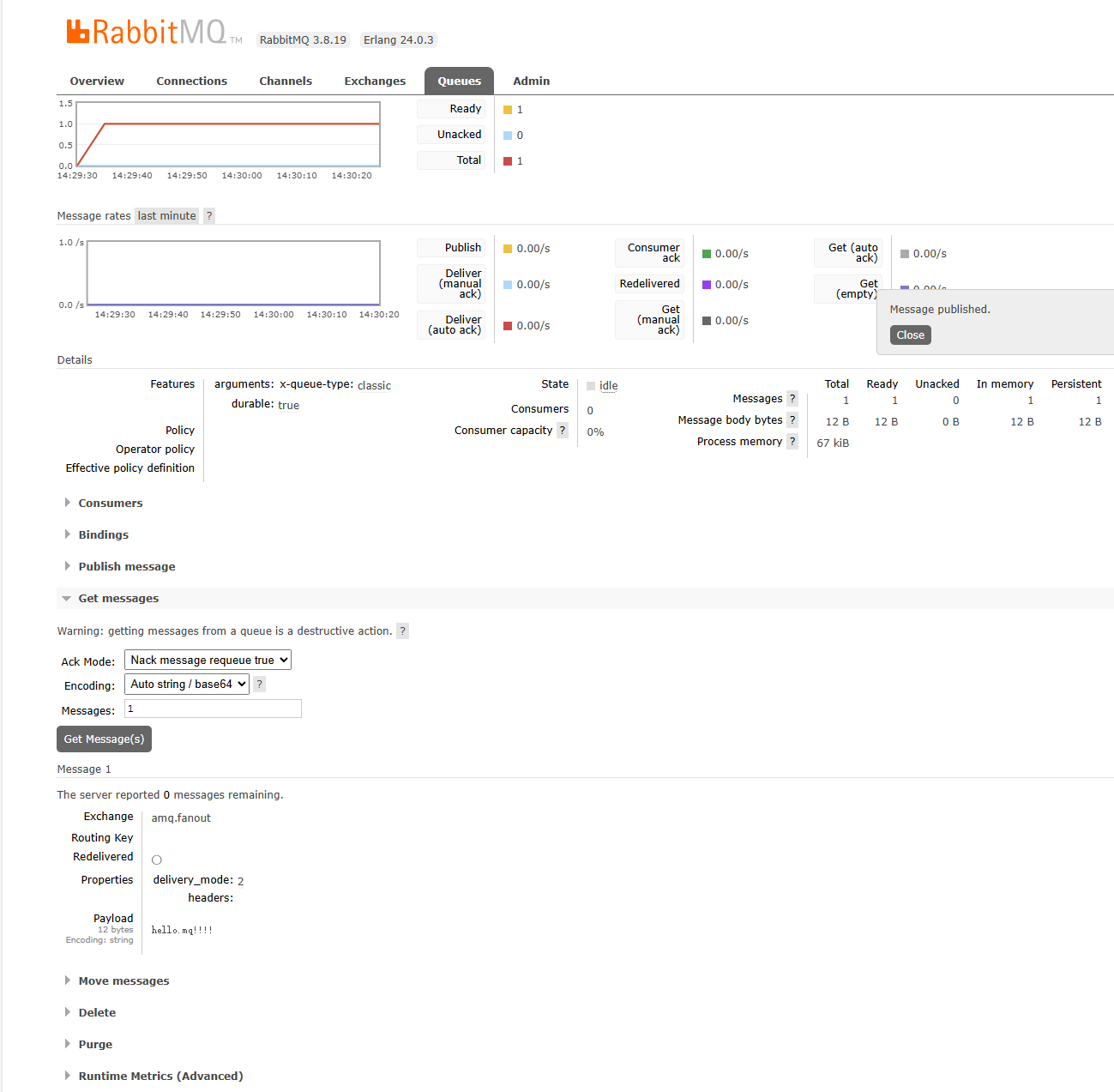Viewport: 1114px width, 1092px height.
Task: Expand the Publish message section
Action: (126, 567)
